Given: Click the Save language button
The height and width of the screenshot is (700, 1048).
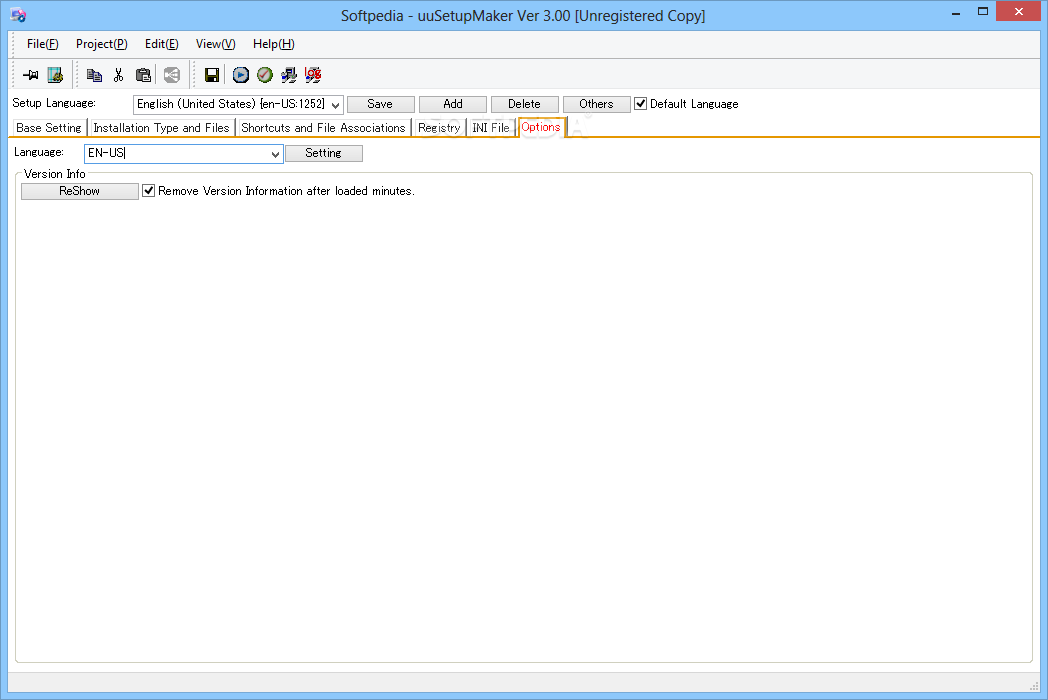Looking at the screenshot, I should (380, 104).
